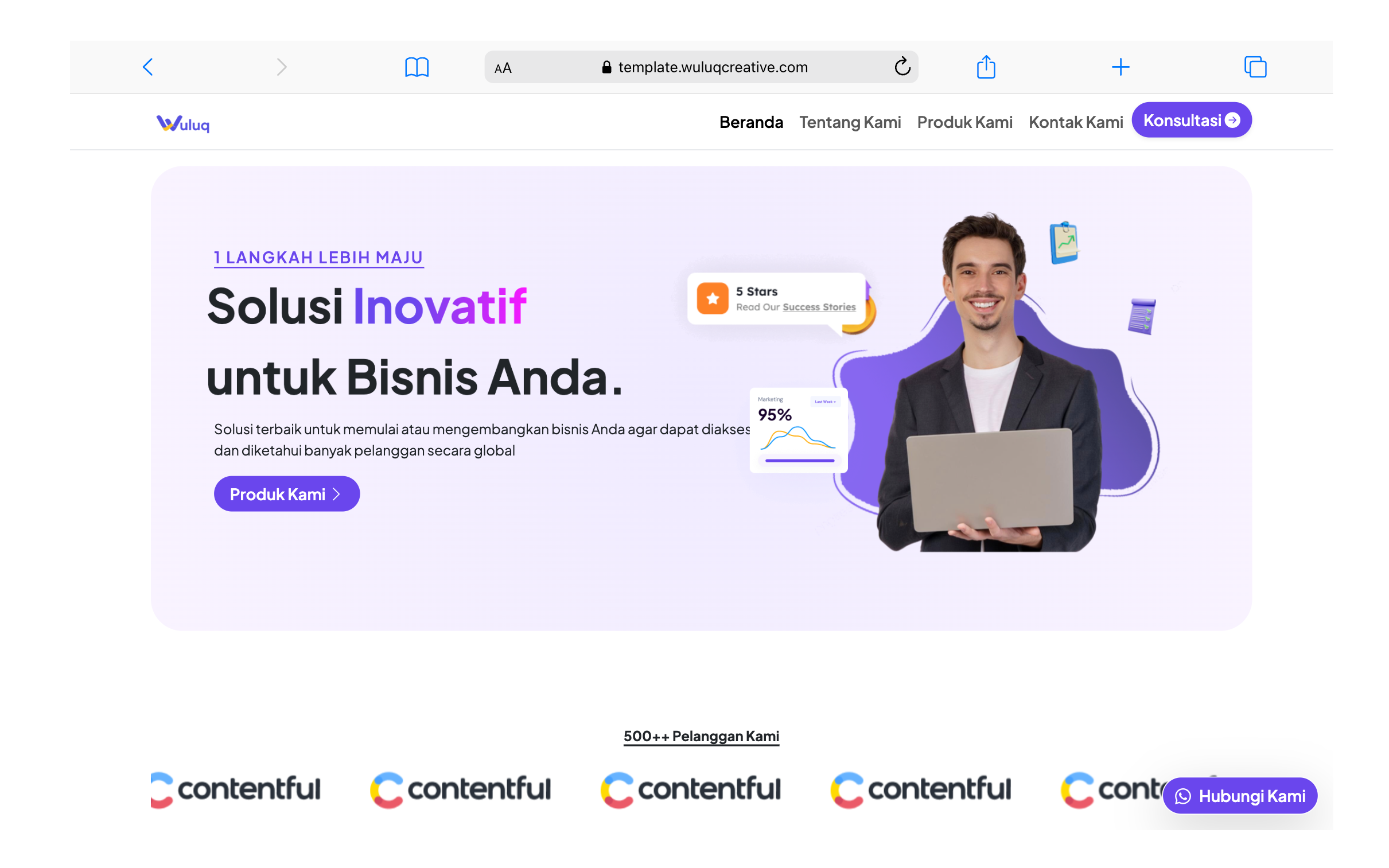Screen dimensions: 1389x868
Task: Open Kontak Kami navigation link
Action: coord(1075,122)
